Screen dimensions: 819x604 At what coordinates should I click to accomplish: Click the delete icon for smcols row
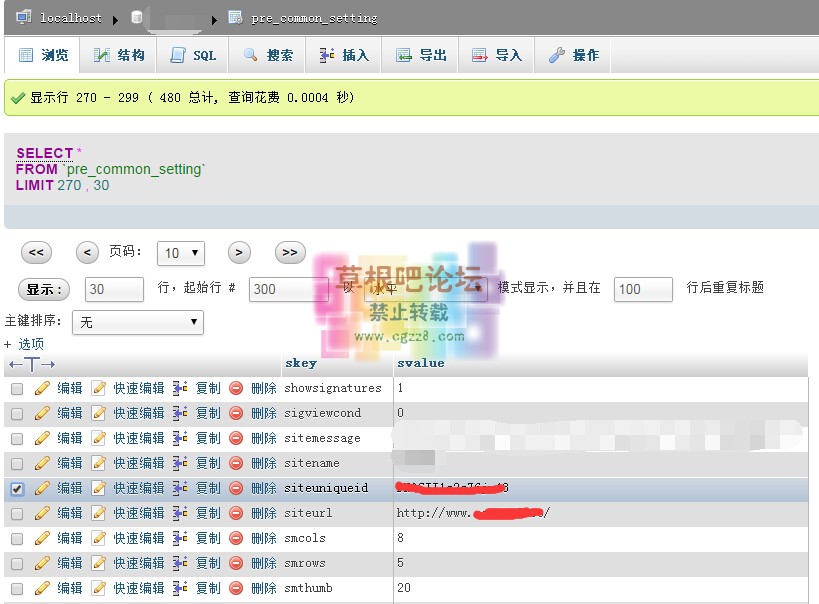point(236,538)
